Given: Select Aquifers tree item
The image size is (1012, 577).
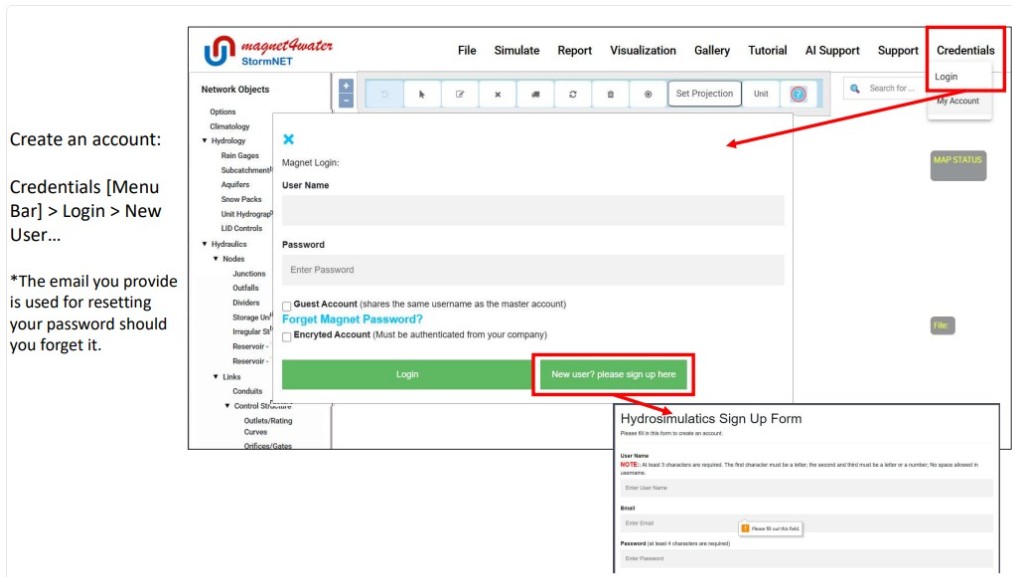Looking at the screenshot, I should [235, 185].
